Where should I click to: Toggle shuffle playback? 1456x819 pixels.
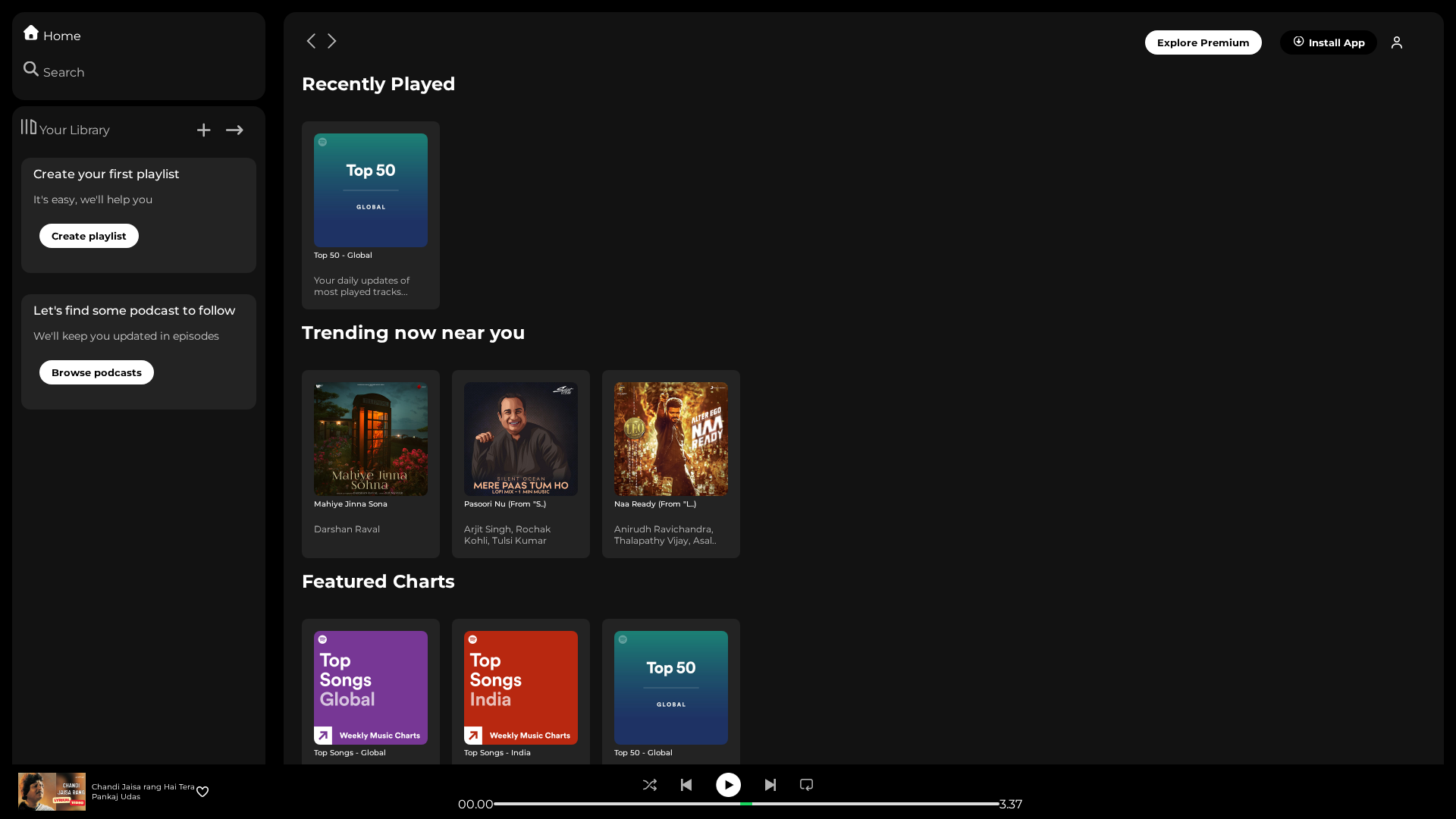650,785
